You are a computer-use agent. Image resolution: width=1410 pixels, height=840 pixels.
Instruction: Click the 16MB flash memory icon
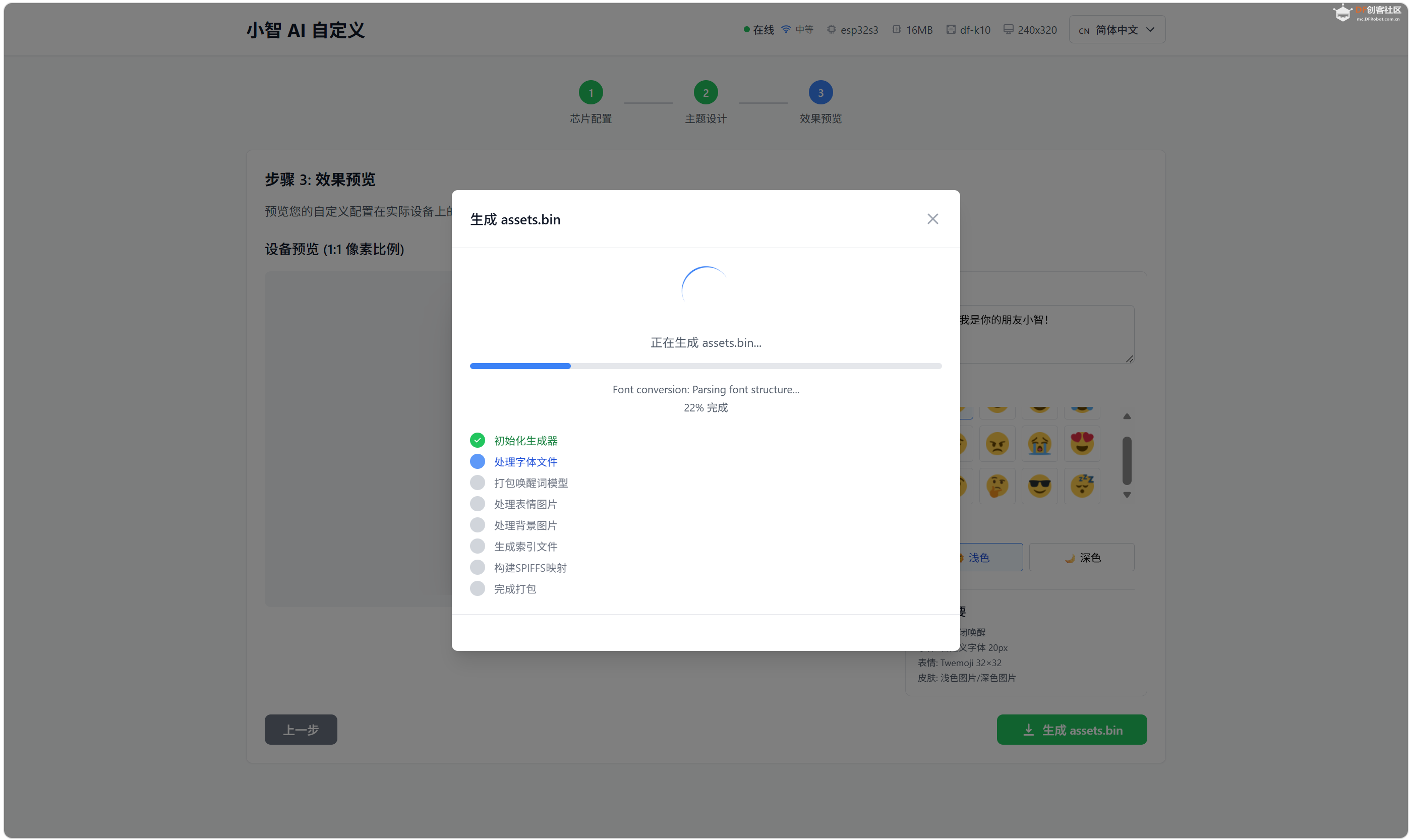coord(896,29)
